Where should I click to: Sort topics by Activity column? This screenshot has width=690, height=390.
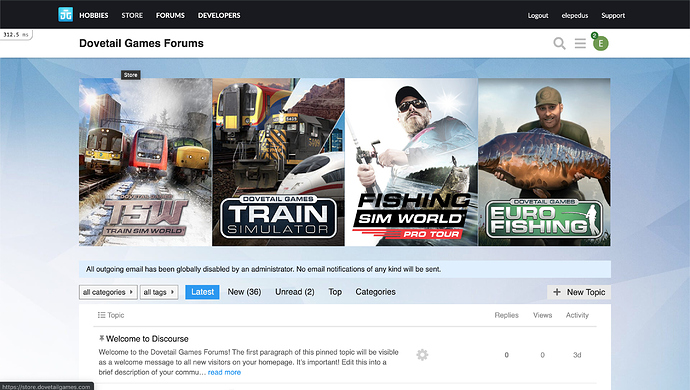(x=577, y=315)
